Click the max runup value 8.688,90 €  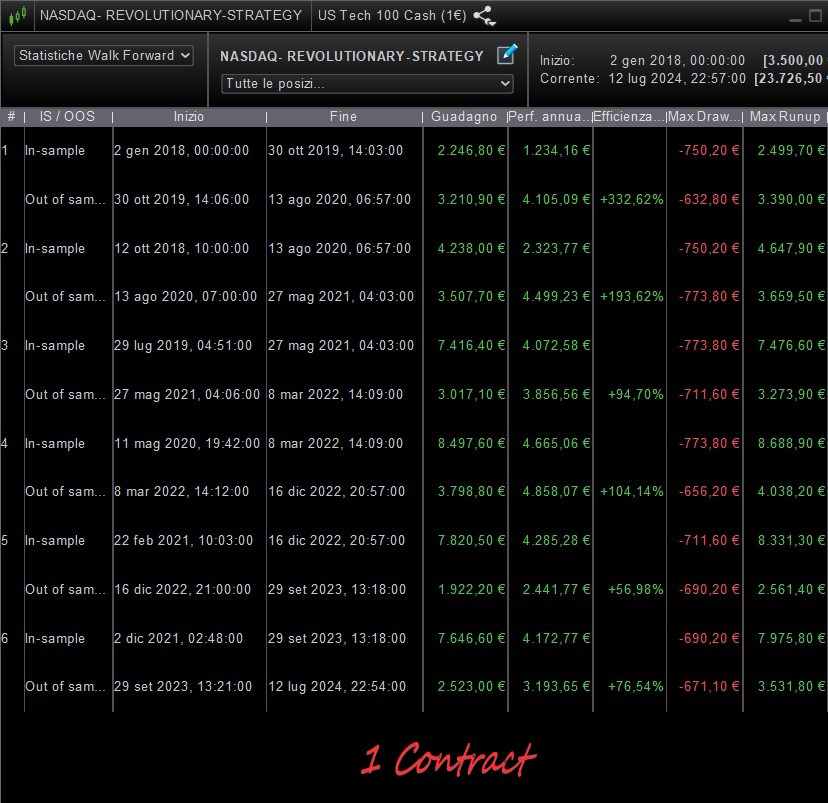coord(792,443)
